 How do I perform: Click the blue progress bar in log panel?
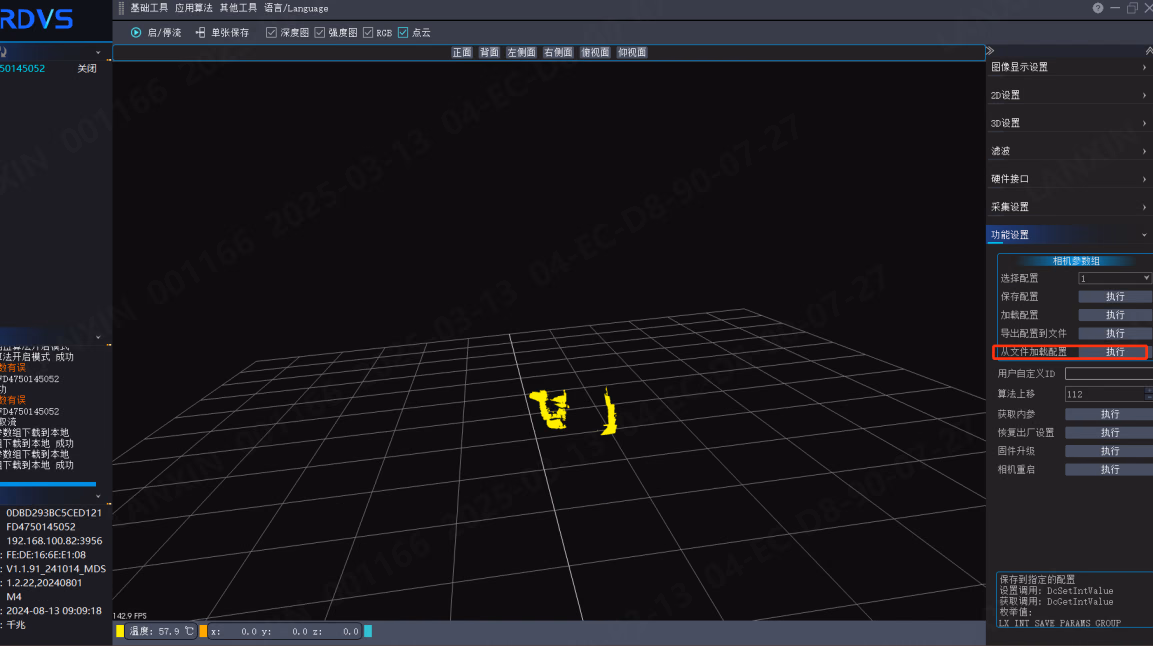(48, 484)
